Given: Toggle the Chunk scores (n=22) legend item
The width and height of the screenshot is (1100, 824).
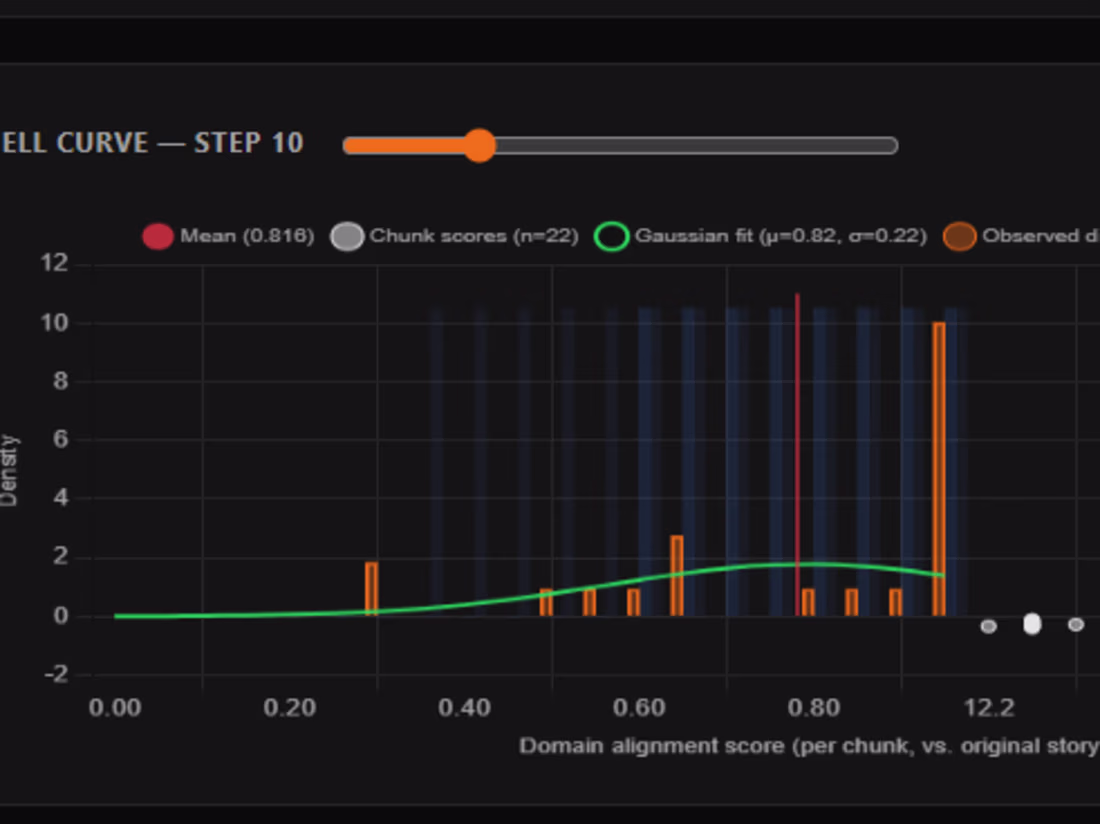Looking at the screenshot, I should 455,236.
